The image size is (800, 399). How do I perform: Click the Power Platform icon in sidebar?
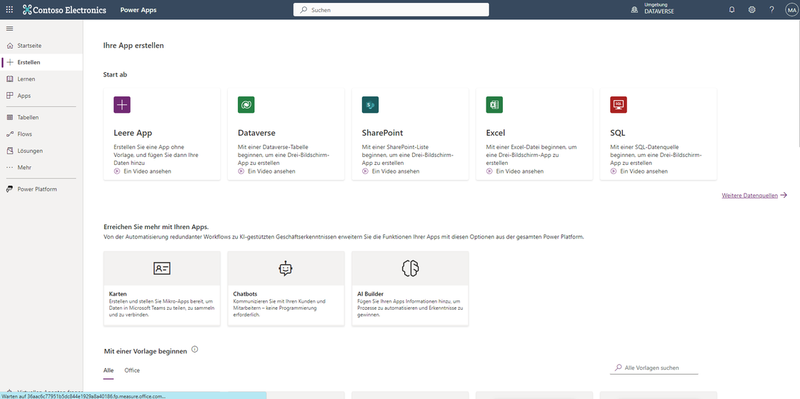tap(10, 189)
